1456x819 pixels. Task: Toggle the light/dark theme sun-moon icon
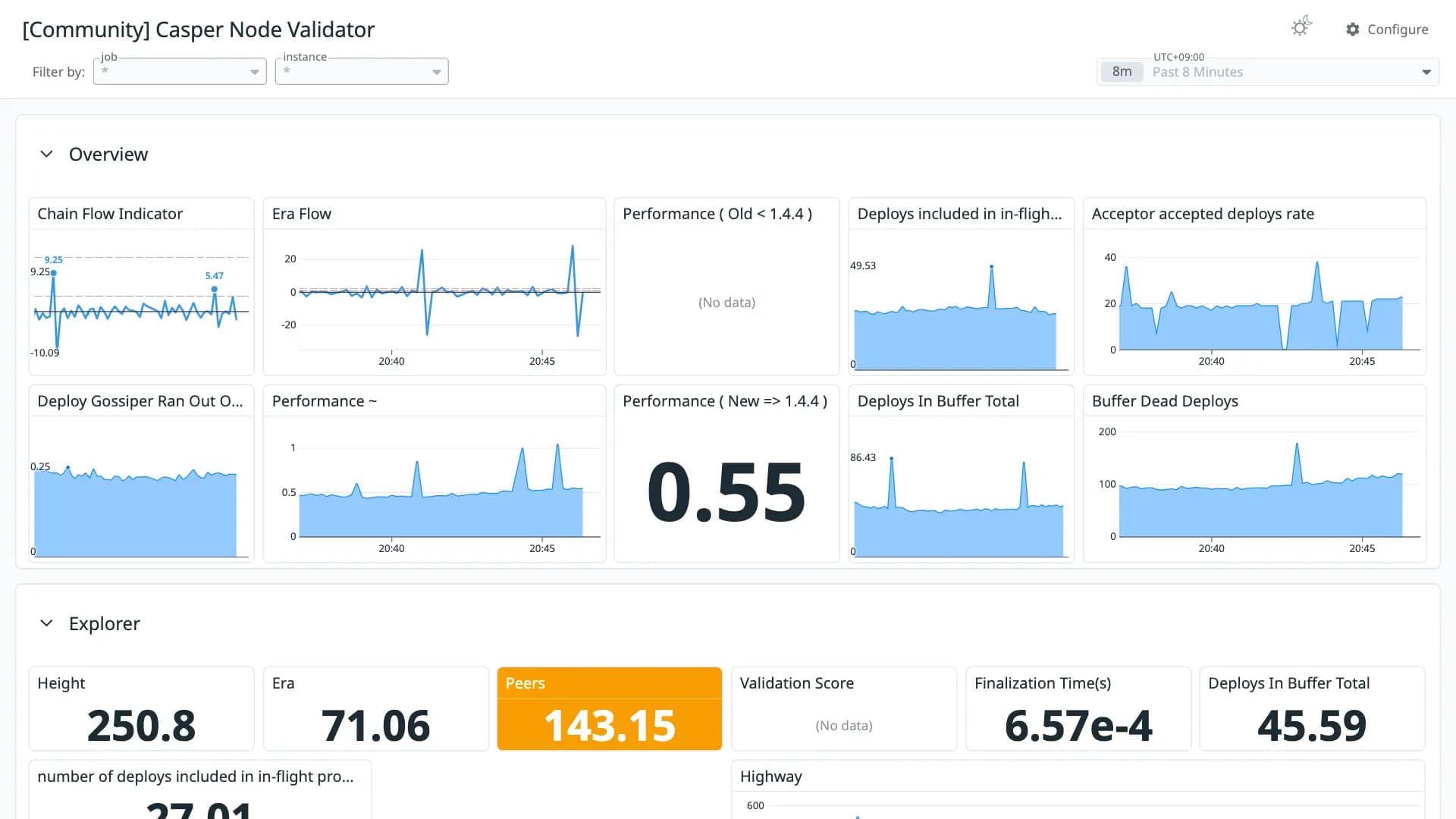(1301, 27)
